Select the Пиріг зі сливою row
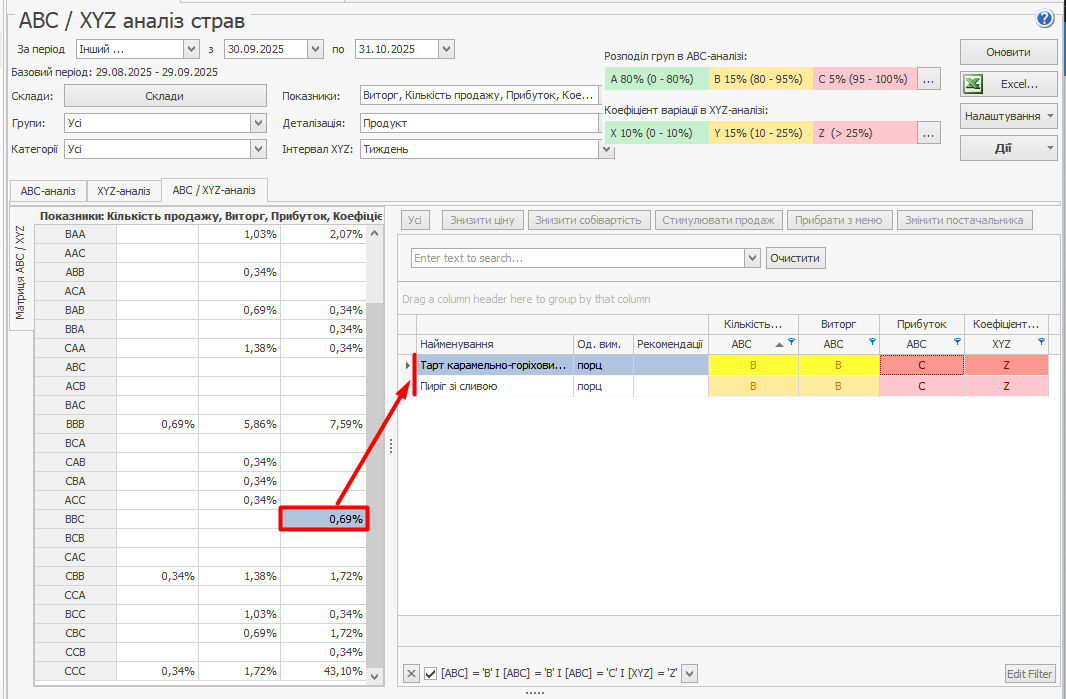 [x=495, y=386]
